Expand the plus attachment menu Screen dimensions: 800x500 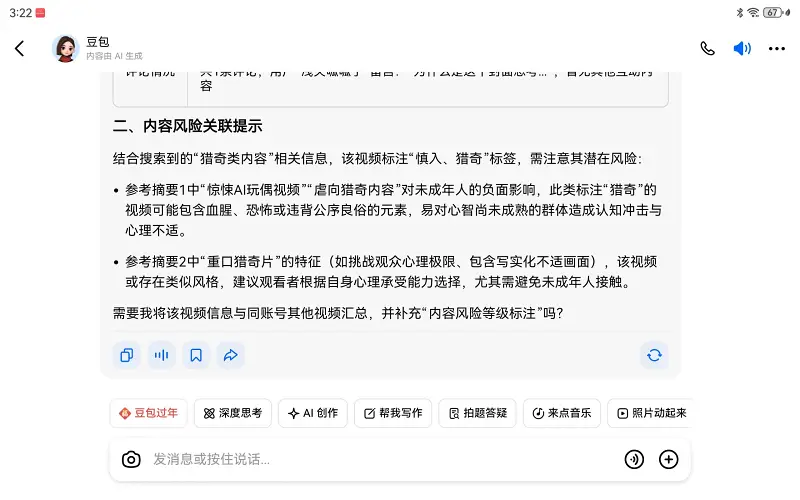click(669, 459)
